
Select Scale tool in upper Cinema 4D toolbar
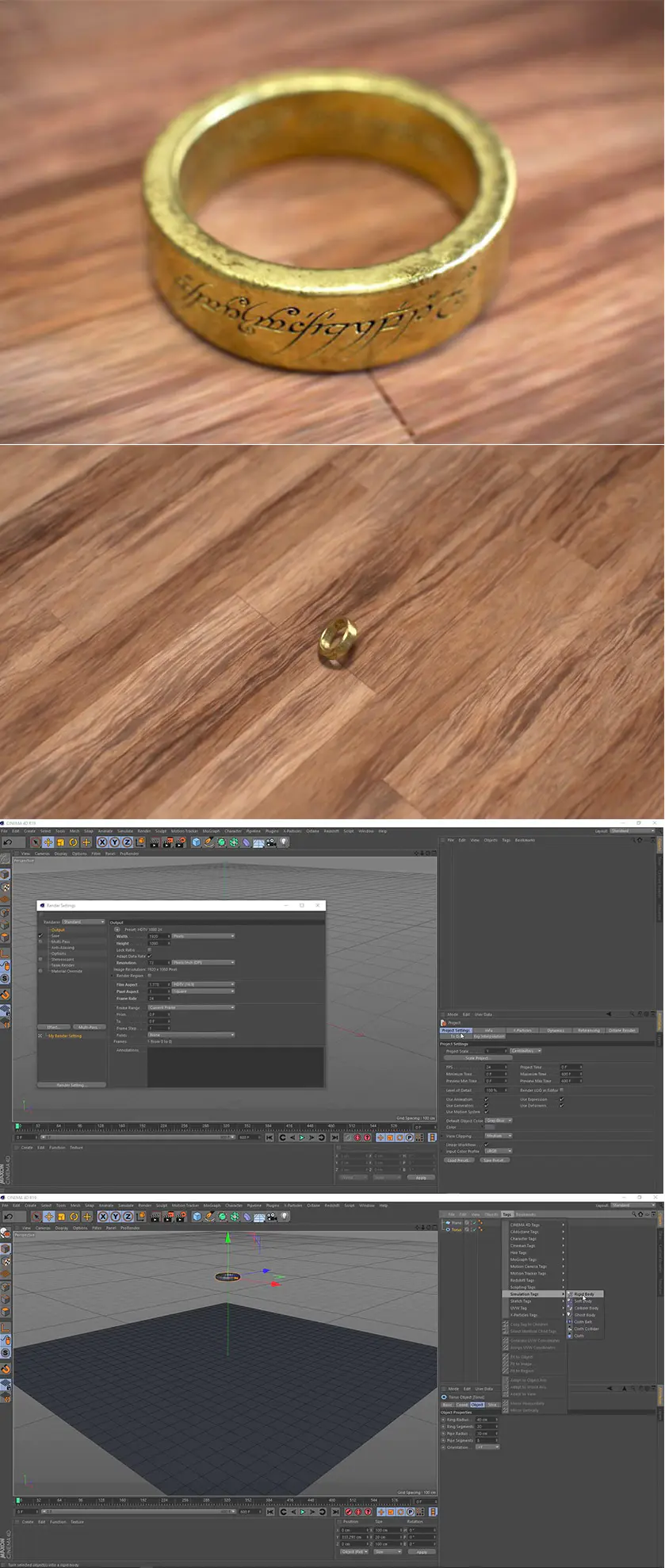60,842
